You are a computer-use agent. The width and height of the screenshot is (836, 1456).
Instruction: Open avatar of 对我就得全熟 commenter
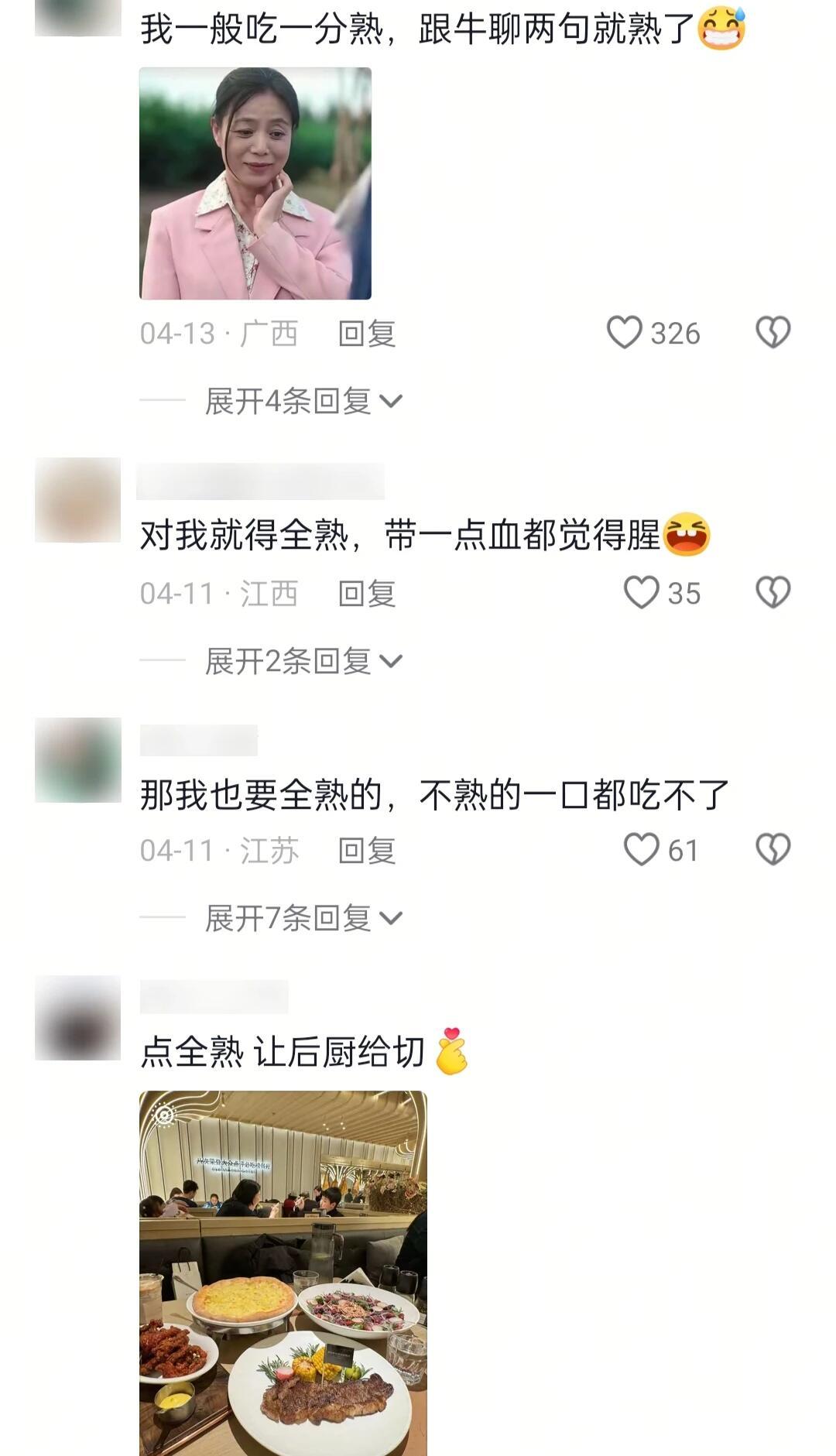78,500
